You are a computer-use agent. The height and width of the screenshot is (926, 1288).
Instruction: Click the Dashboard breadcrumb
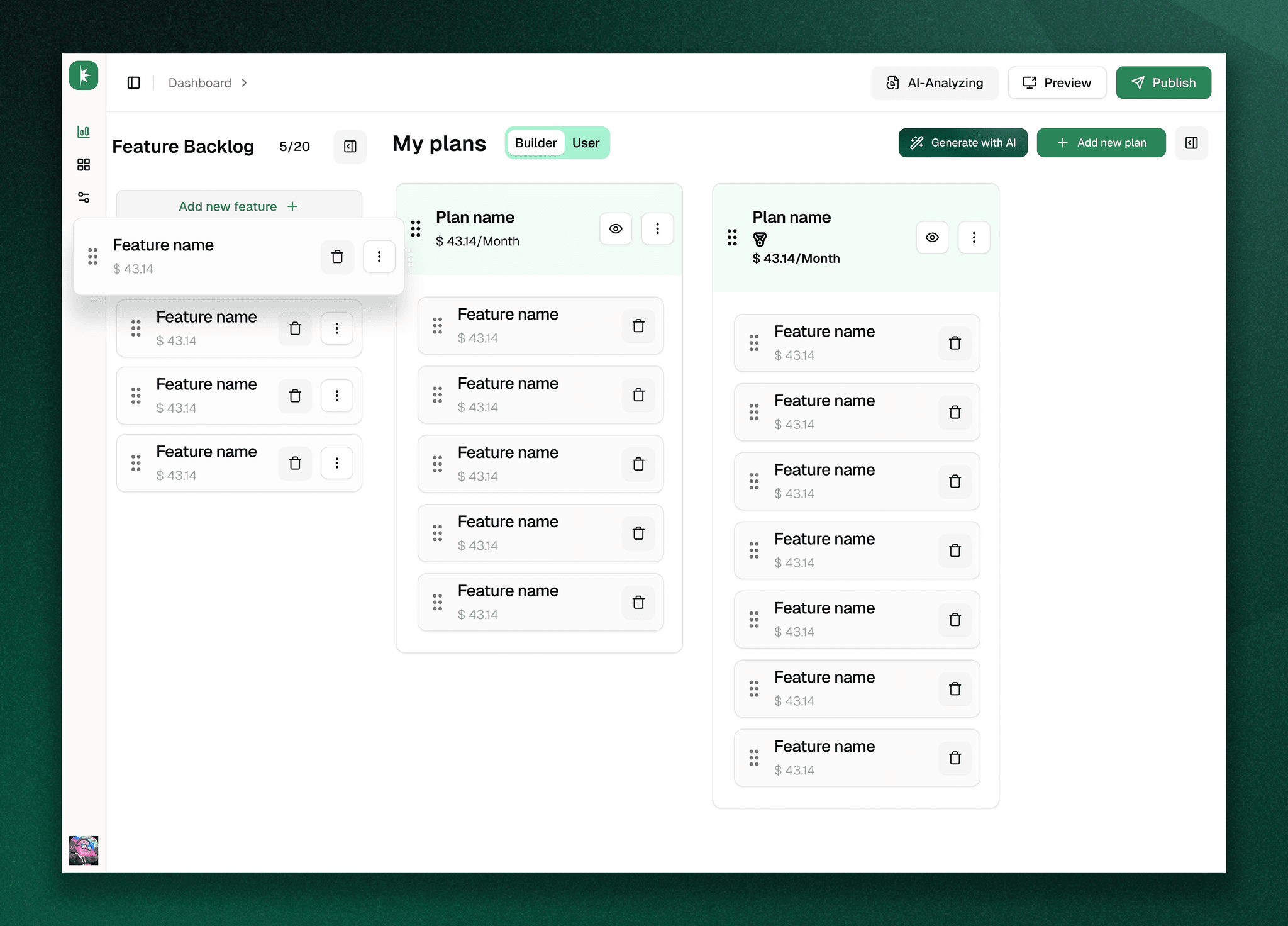click(199, 83)
